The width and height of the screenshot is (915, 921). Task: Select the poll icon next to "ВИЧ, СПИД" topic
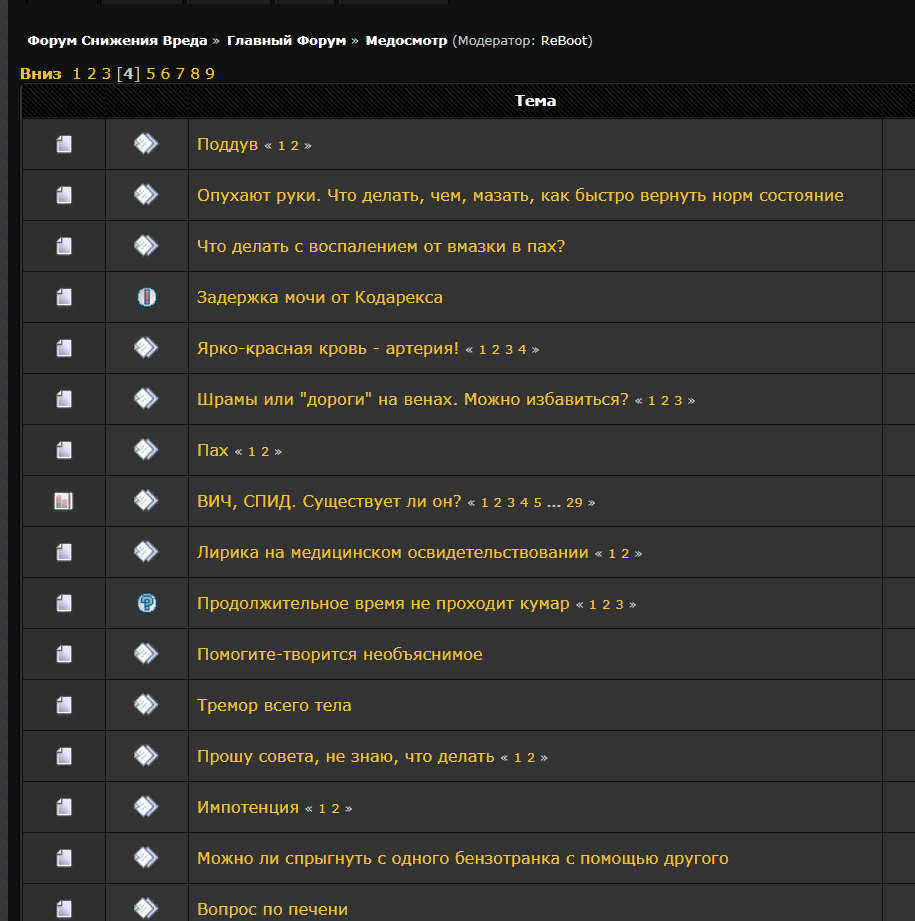(x=63, y=500)
